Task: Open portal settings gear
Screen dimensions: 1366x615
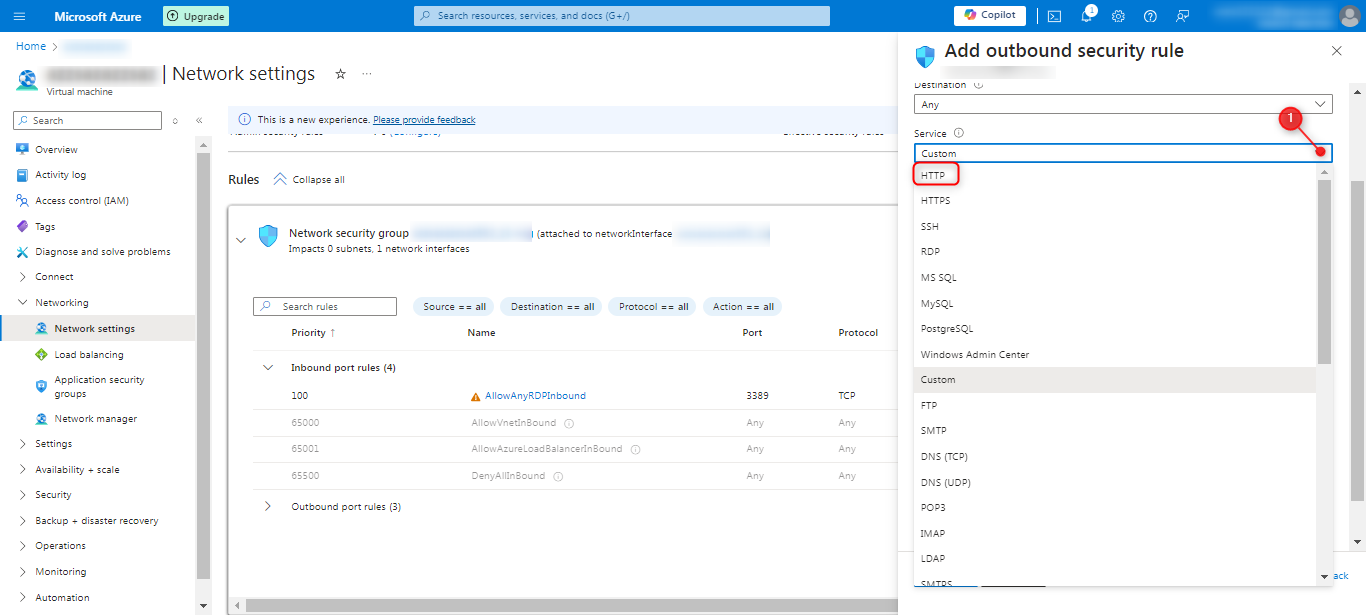Action: 1118,16
